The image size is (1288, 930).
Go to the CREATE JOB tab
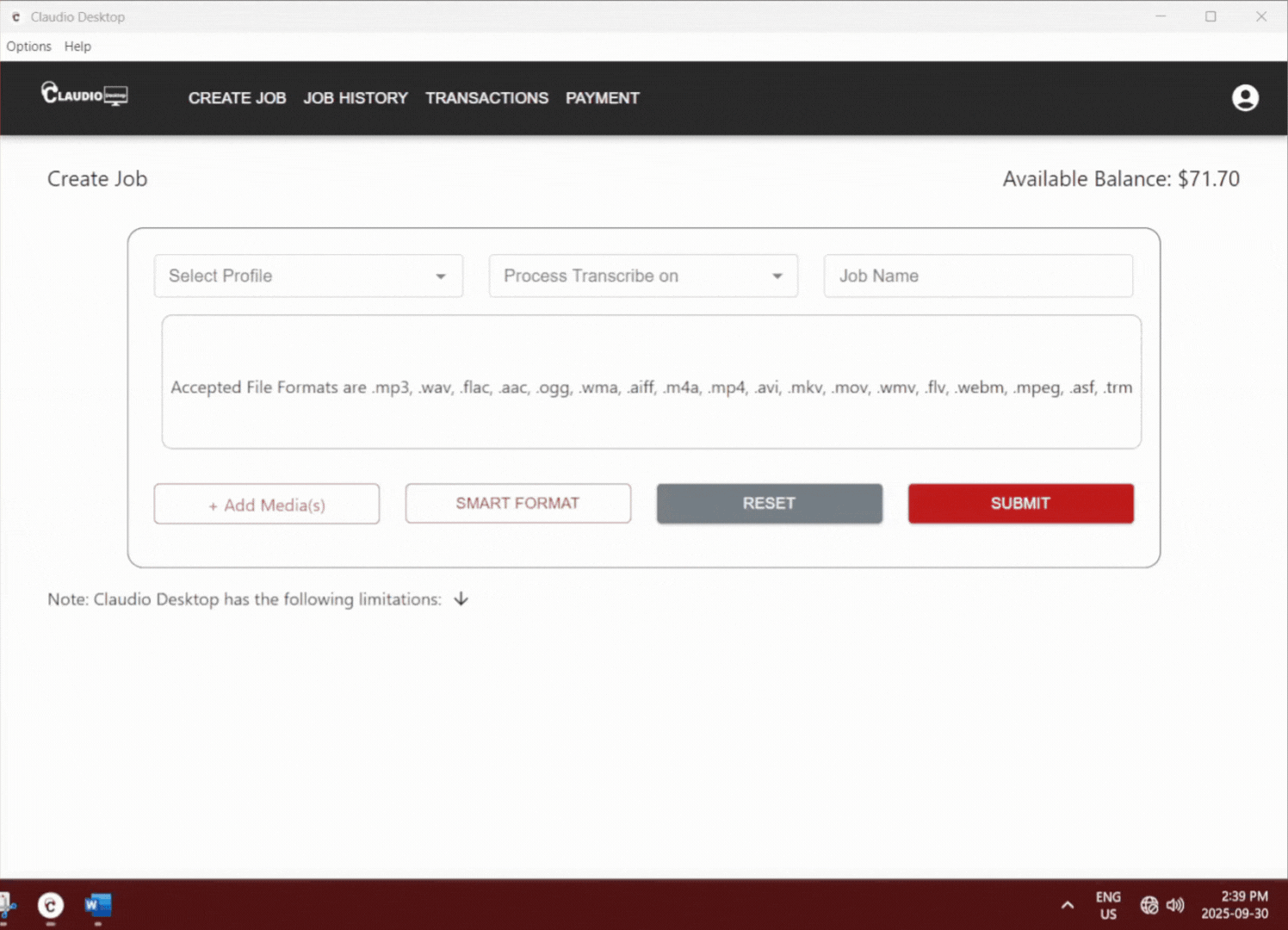[237, 98]
